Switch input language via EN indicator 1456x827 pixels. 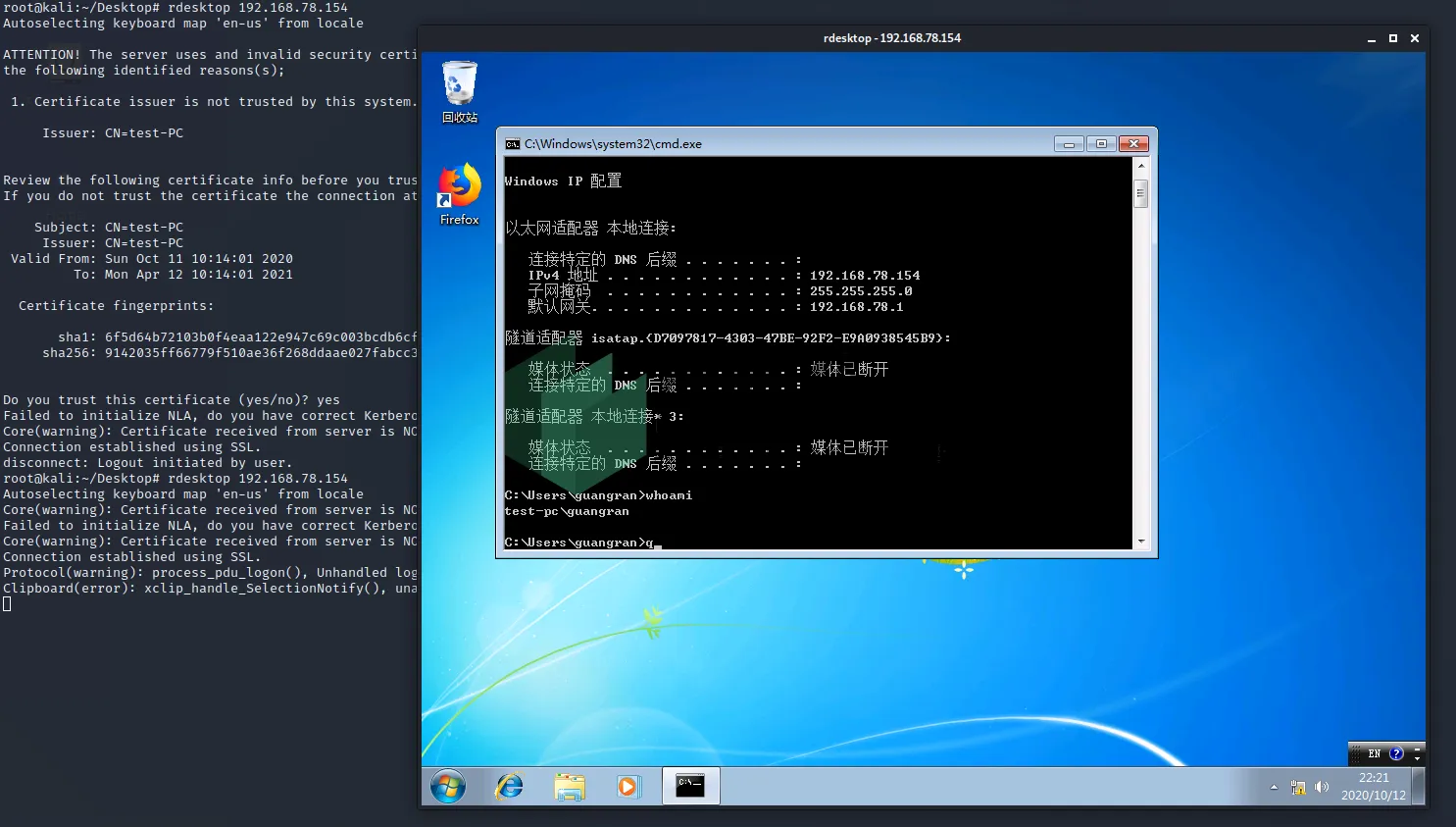(x=1375, y=753)
